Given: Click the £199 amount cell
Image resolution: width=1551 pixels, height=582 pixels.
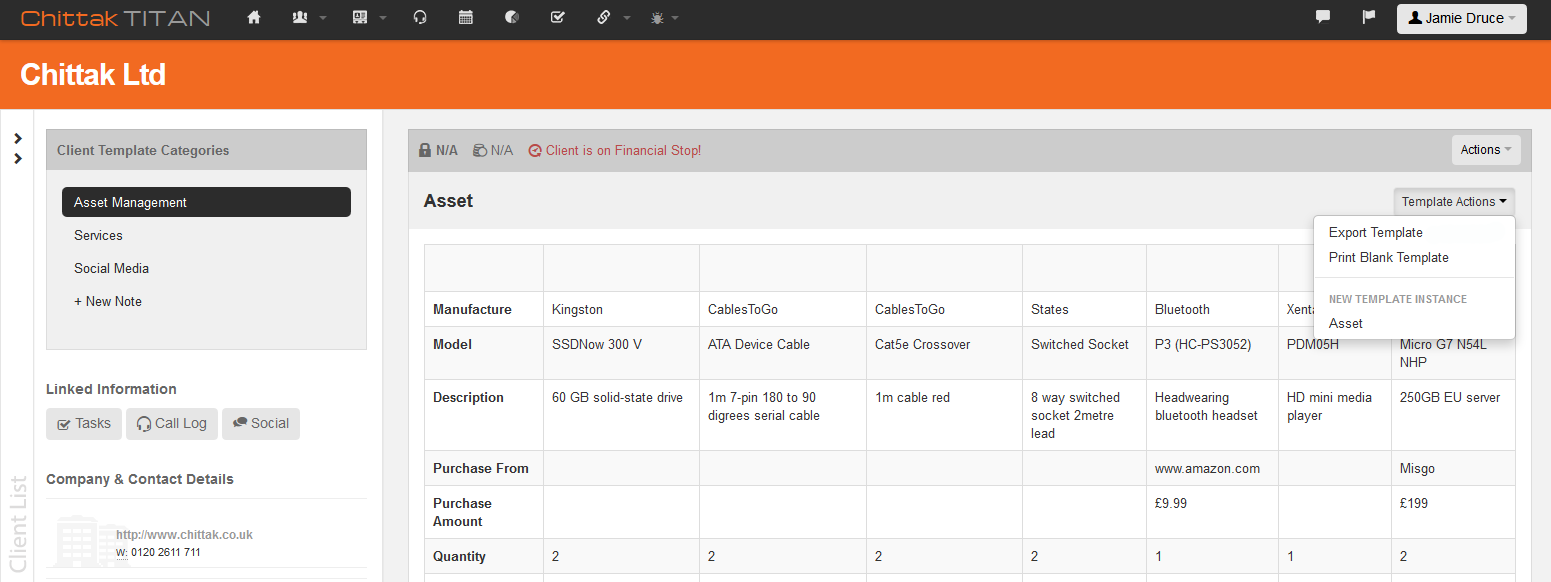Looking at the screenshot, I should [1453, 512].
